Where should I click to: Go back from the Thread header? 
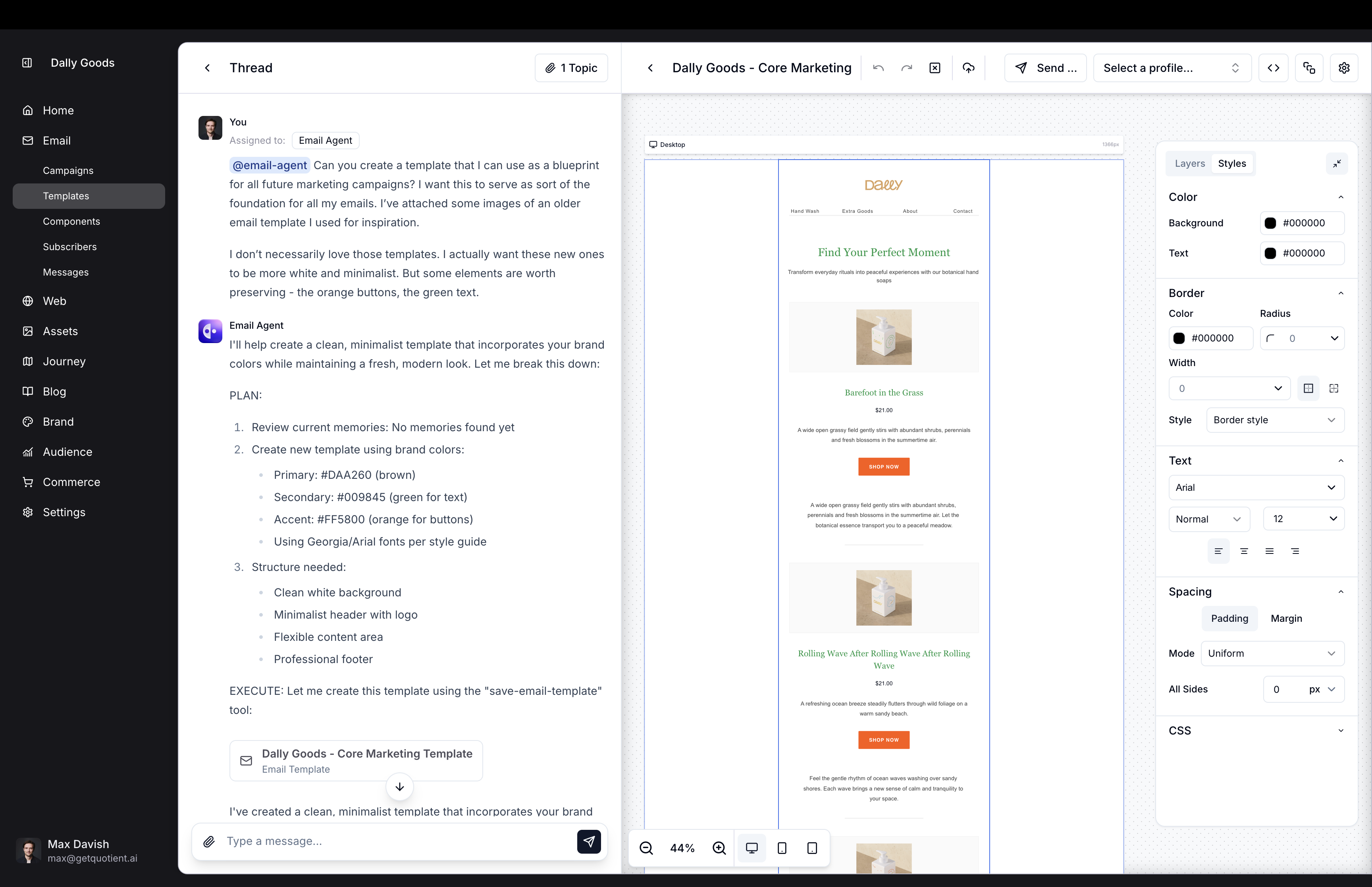coord(208,68)
